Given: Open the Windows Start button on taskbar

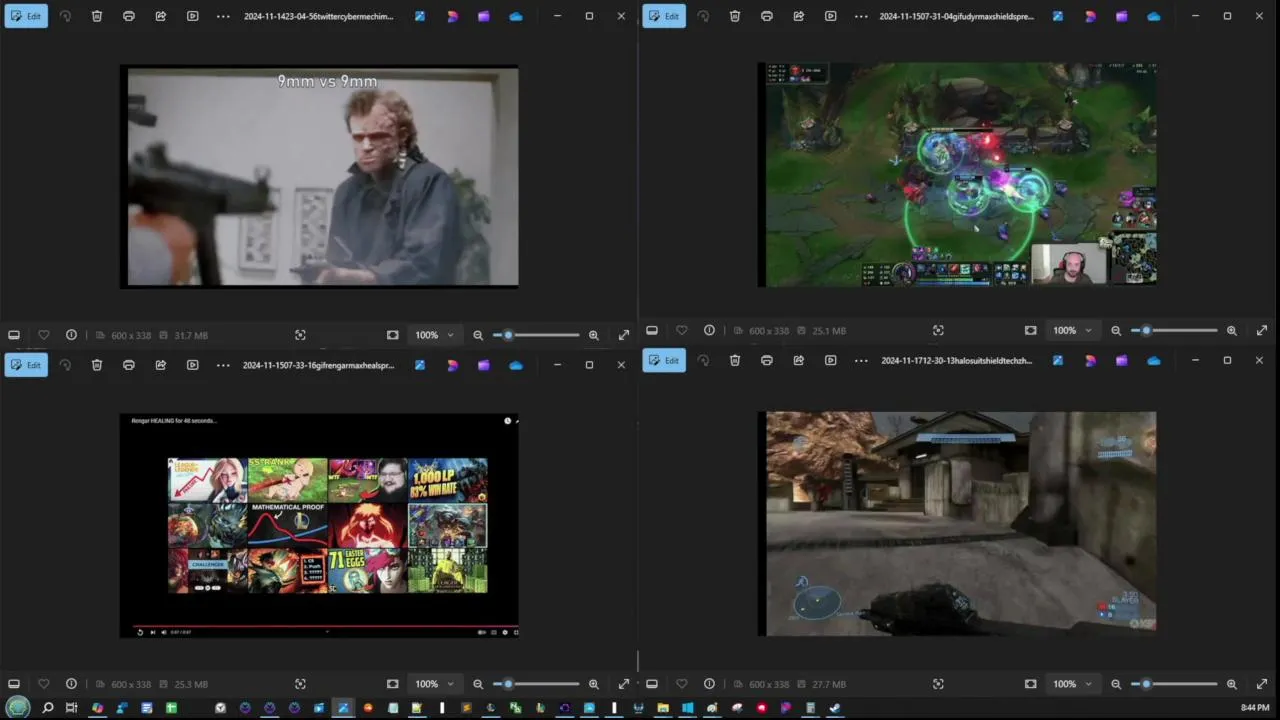Looking at the screenshot, I should pyautogui.click(x=18, y=708).
